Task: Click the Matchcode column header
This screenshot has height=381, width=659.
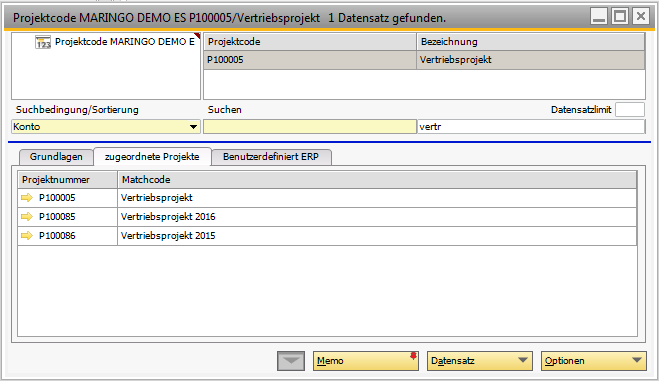Action: point(377,180)
